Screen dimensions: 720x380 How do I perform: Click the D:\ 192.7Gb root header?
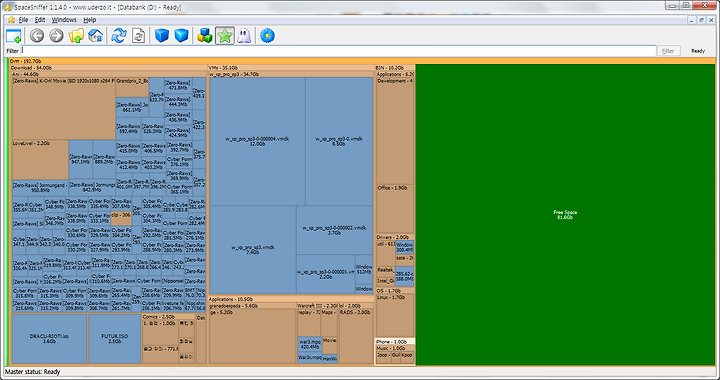click(x=362, y=61)
